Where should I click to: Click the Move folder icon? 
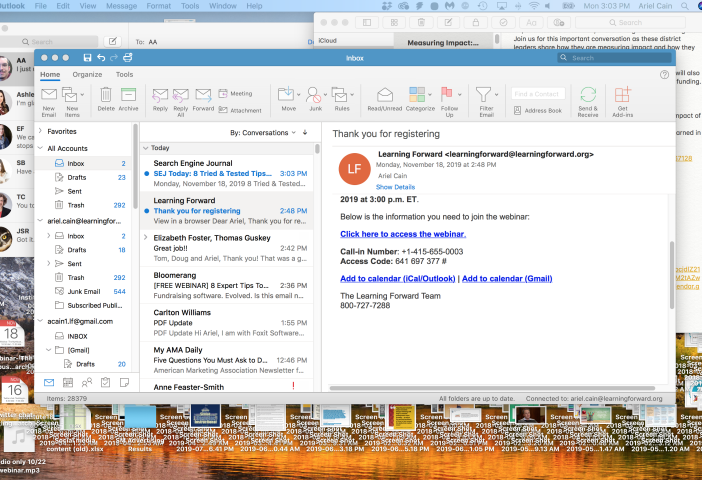click(x=285, y=94)
